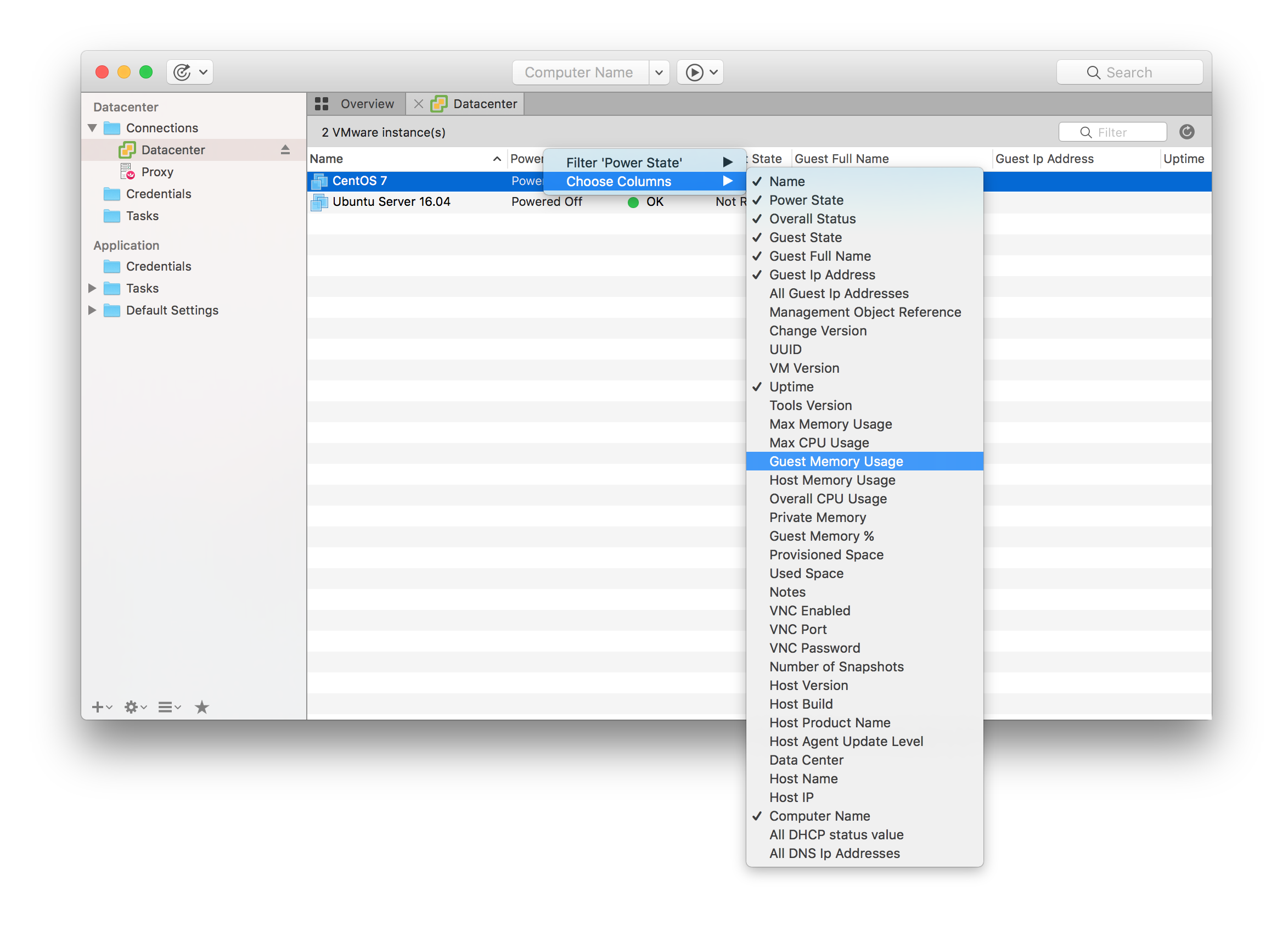The height and width of the screenshot is (931, 1288).
Task: Enable the All DNS Ip Addresses column
Action: 864,854
